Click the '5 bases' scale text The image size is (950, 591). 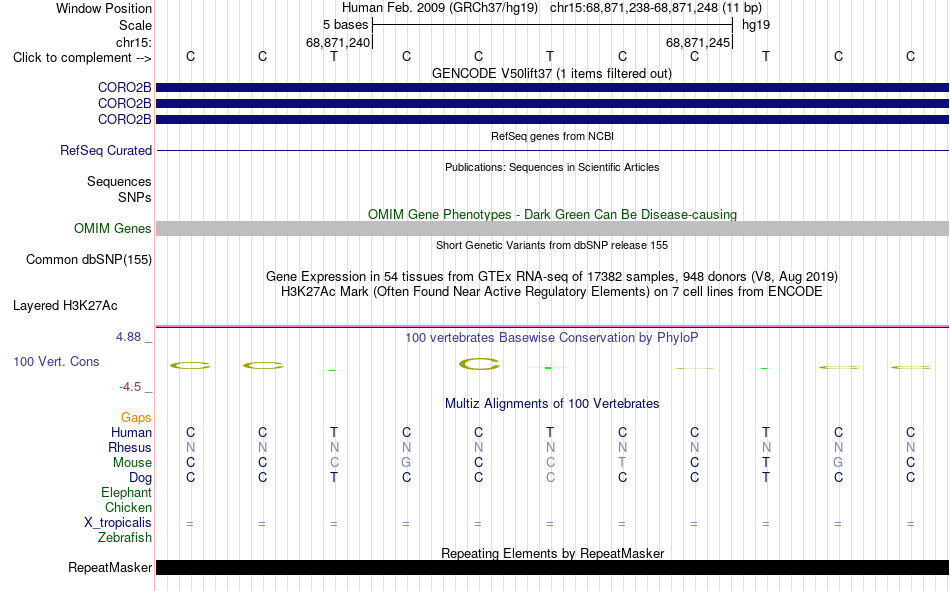[x=345, y=25]
